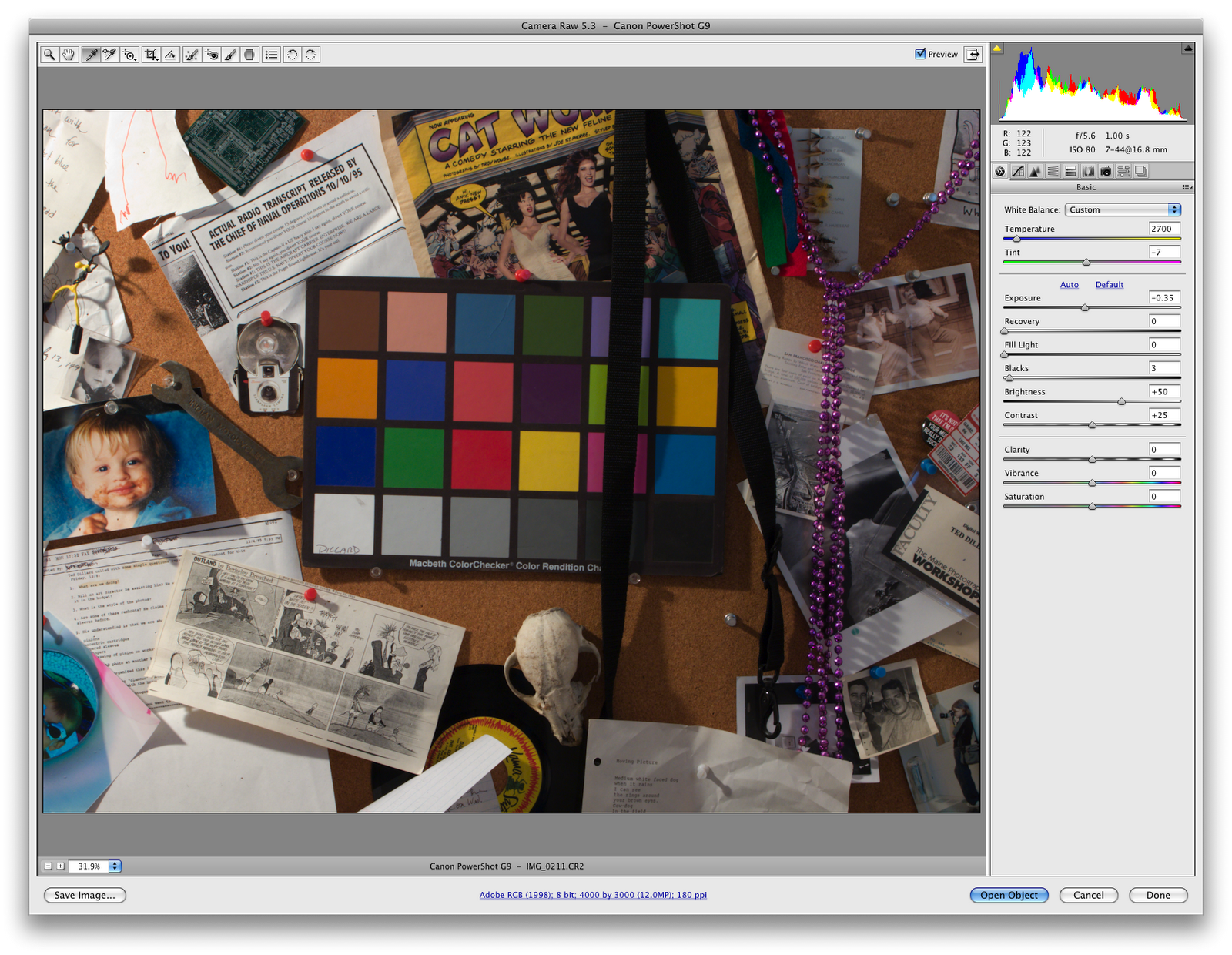Click the zoom in plus button

(x=60, y=866)
